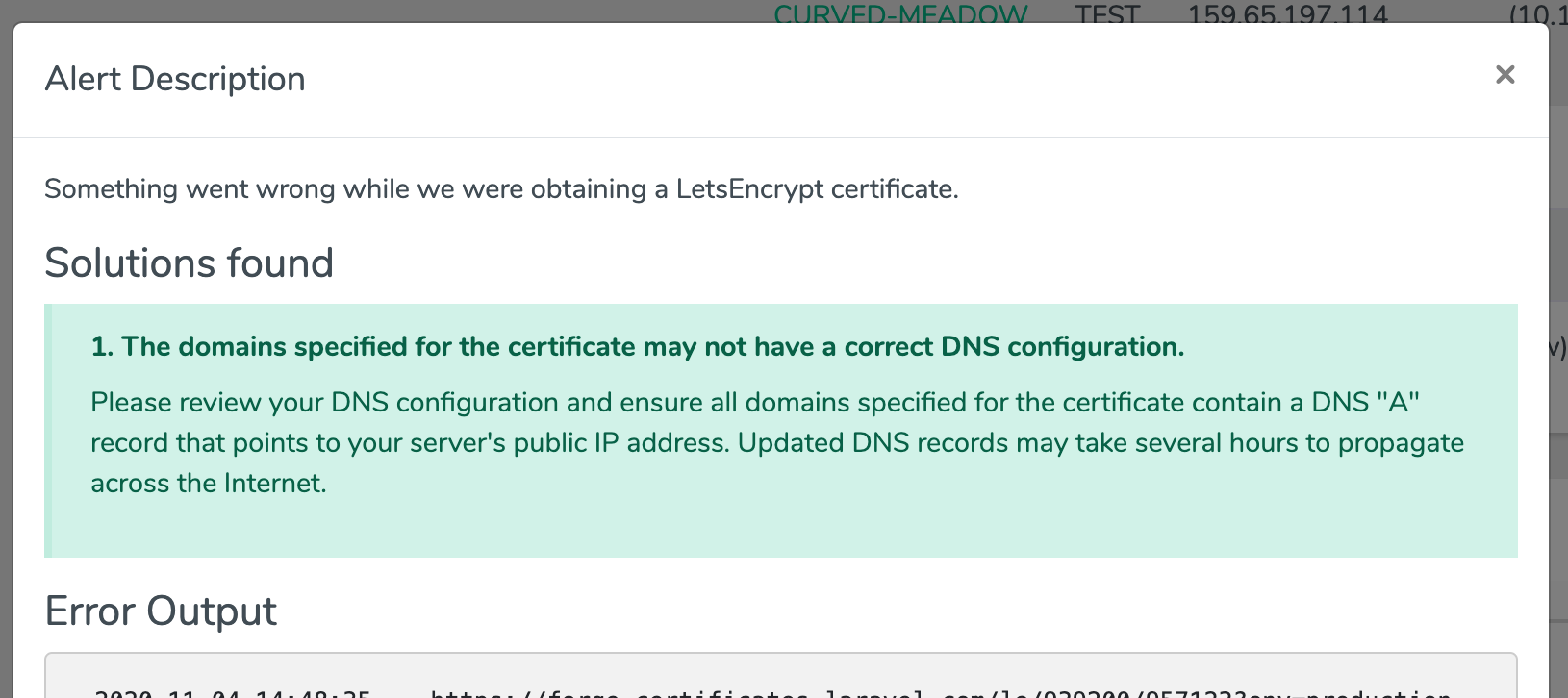Click the partially visible private IP text
This screenshot has width=1568, height=698.
tap(1538, 13)
